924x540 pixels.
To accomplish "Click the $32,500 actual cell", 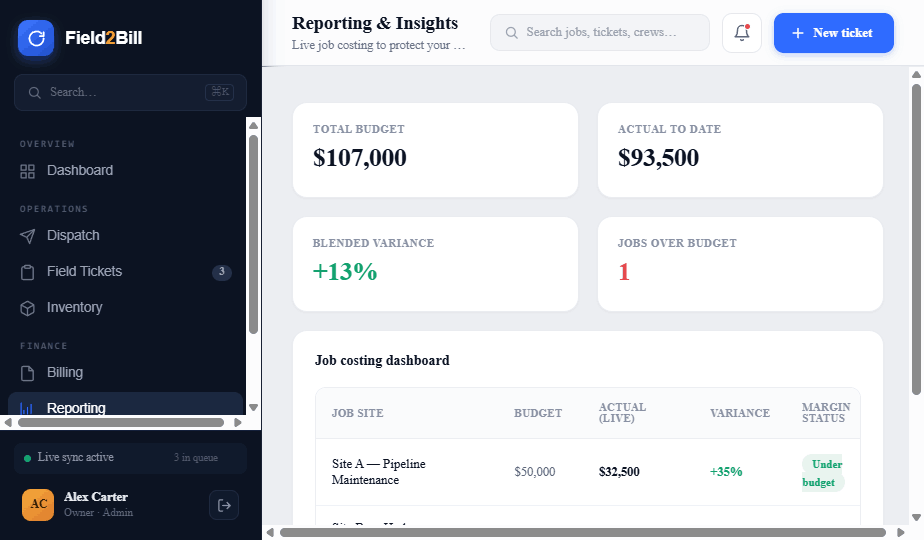I will tap(619, 472).
